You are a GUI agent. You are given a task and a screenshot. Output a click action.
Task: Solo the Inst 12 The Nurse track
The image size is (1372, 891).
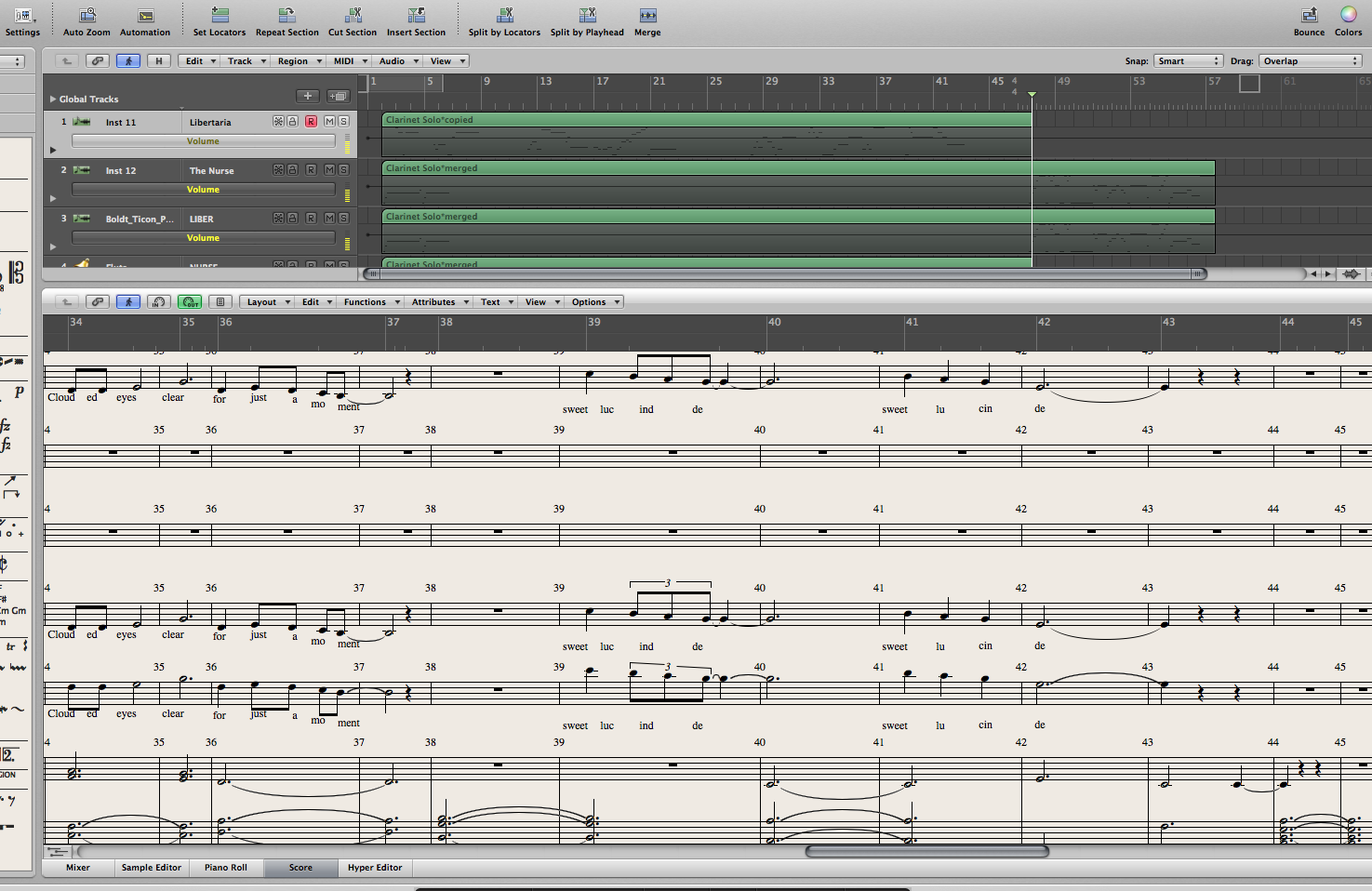(342, 170)
